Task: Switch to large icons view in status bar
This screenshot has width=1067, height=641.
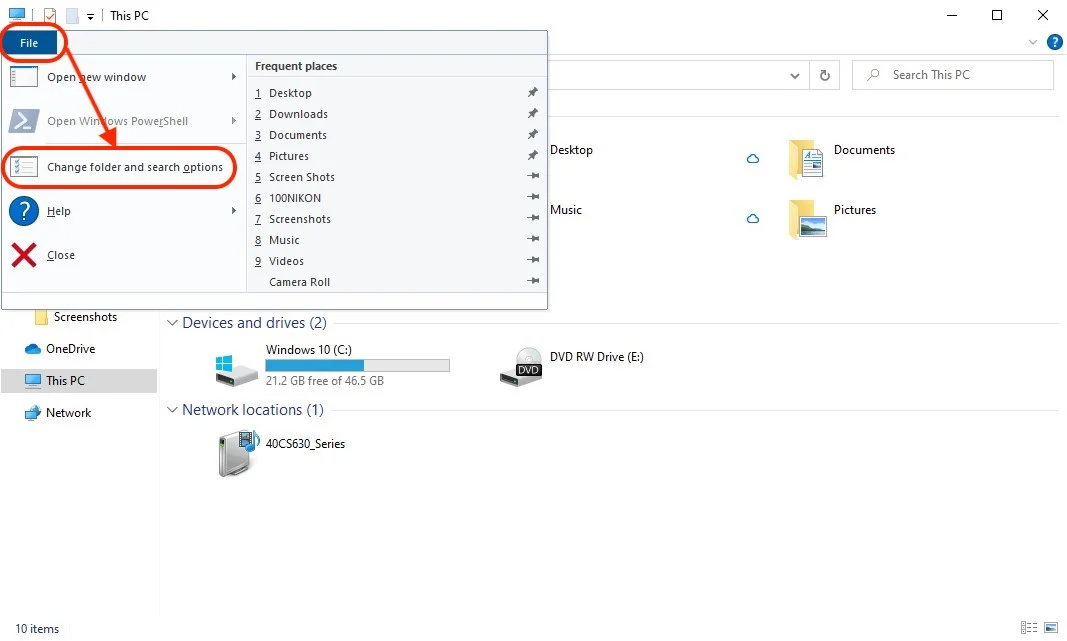Action: [x=1048, y=628]
